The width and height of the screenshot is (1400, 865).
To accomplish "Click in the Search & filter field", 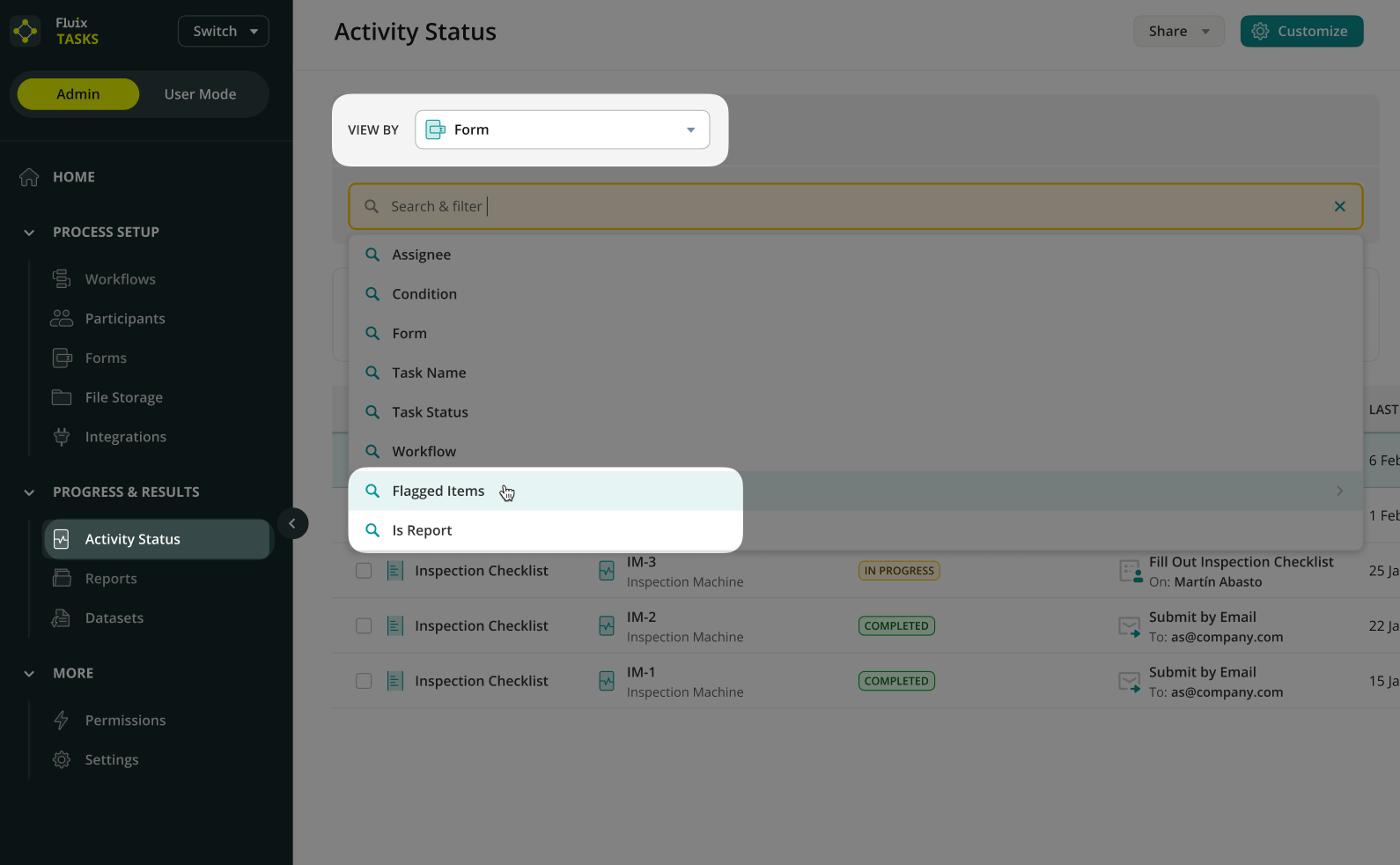I will (845, 206).
